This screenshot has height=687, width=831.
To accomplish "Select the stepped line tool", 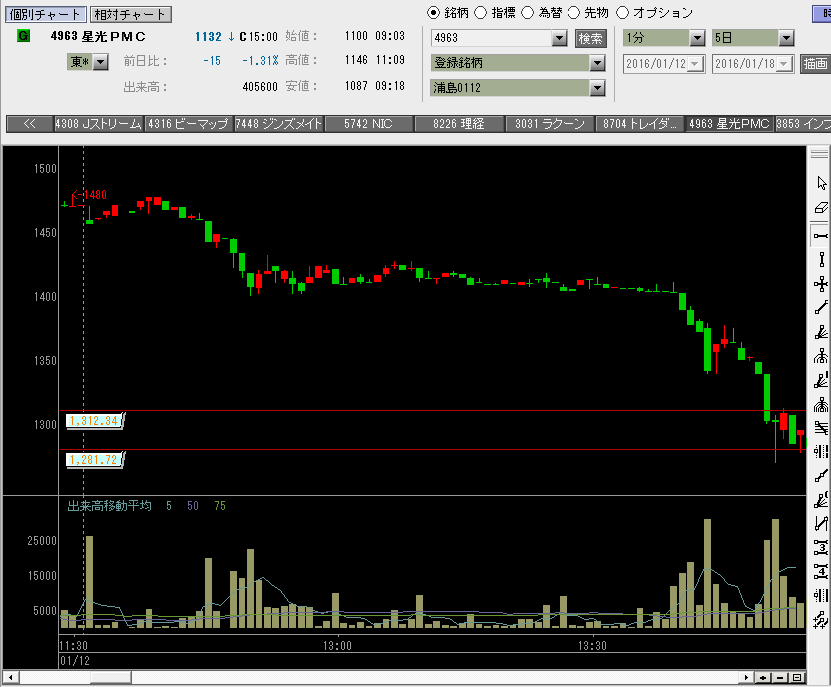I will [x=821, y=476].
